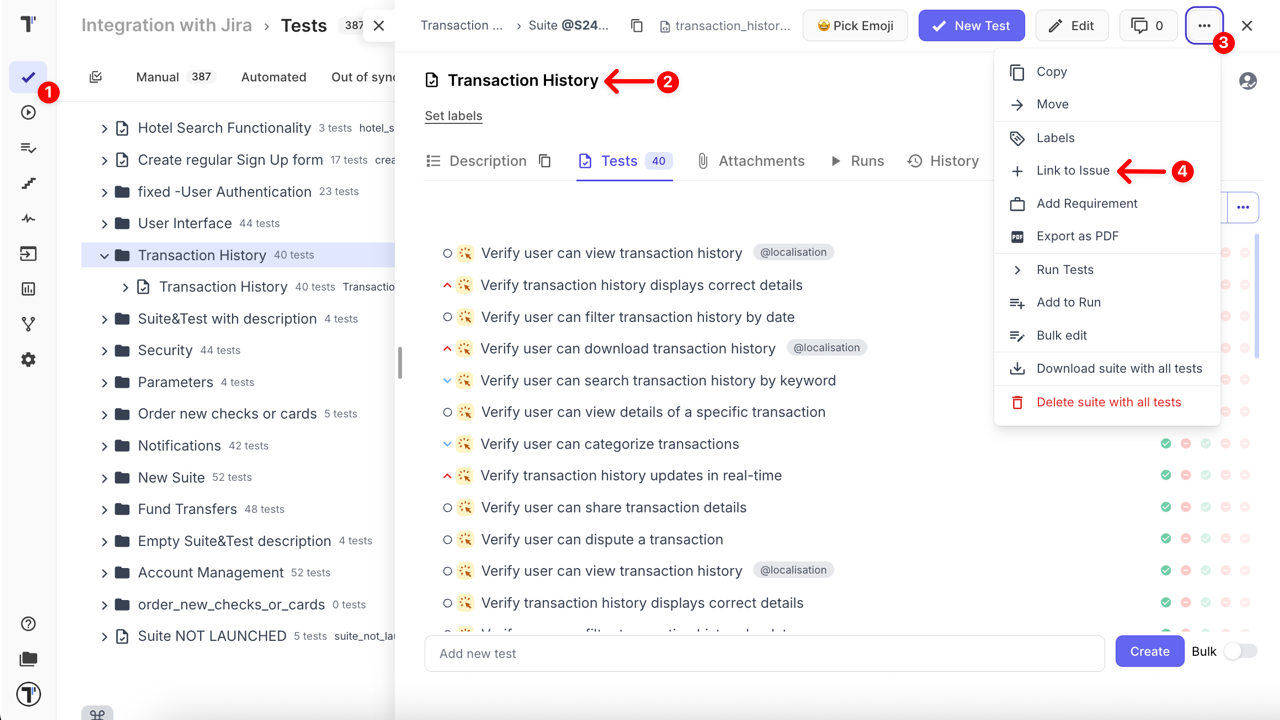
Task: Select the Tests checkmark icon in the left sidebar
Action: tap(28, 76)
